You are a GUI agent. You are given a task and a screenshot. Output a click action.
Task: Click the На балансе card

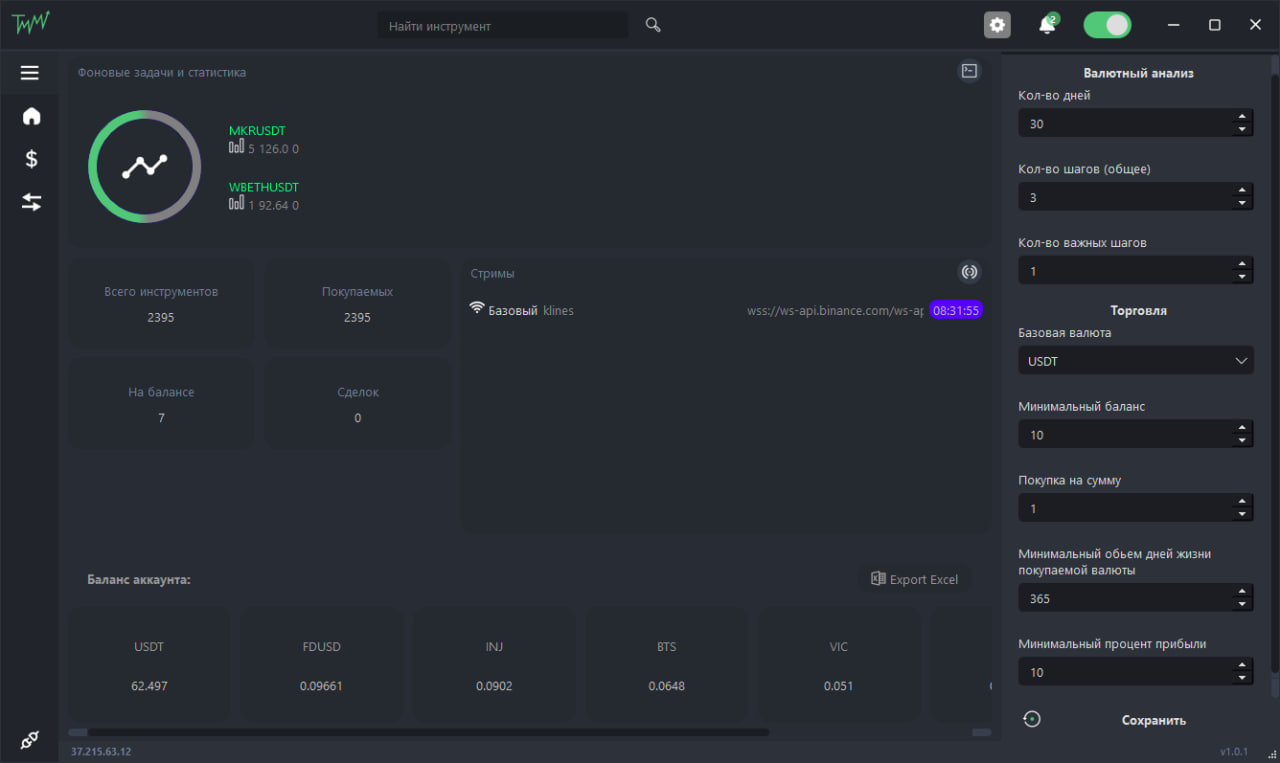coord(161,404)
